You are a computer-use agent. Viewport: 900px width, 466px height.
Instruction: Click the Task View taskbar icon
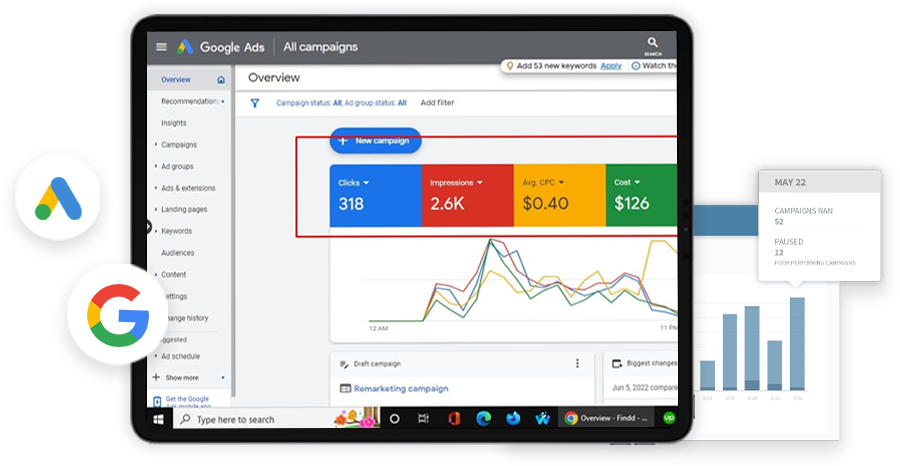pos(424,419)
